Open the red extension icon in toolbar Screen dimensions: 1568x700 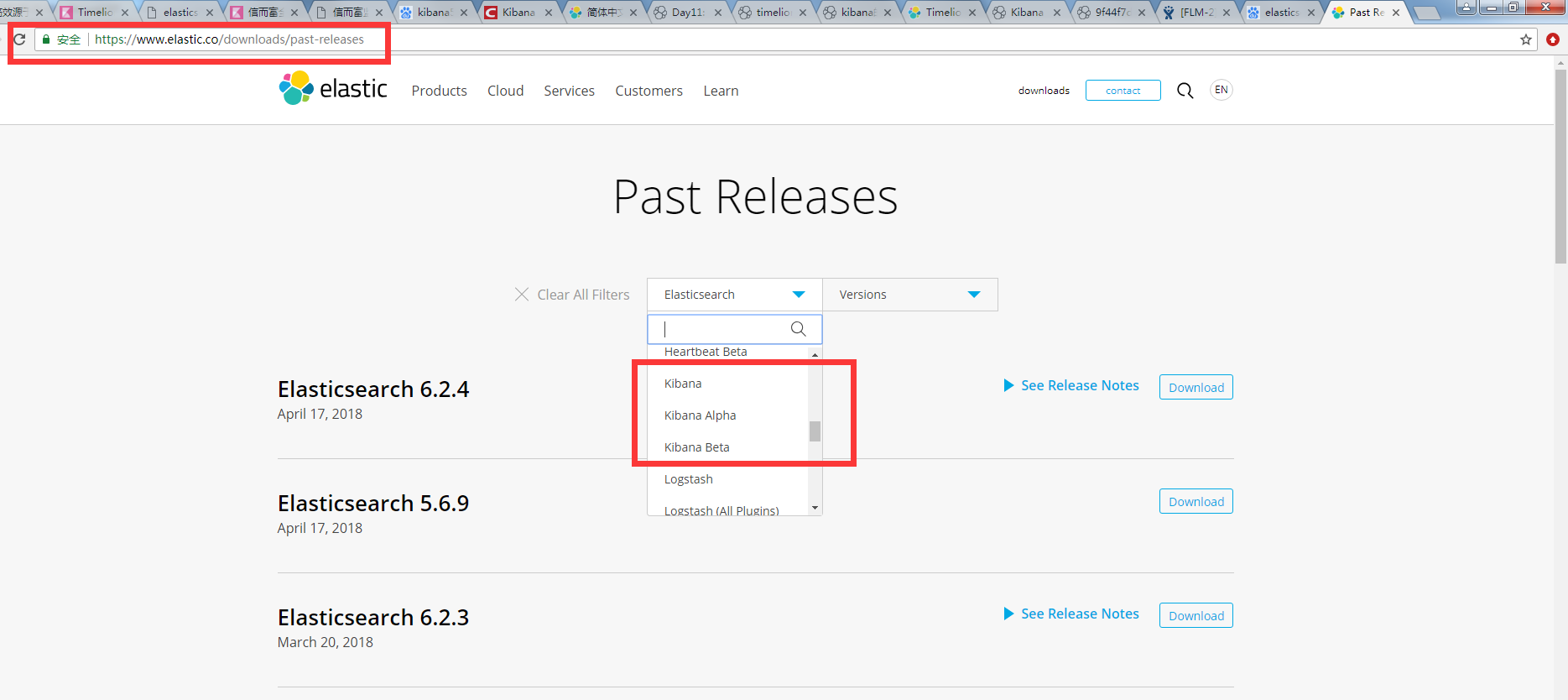click(x=1553, y=39)
